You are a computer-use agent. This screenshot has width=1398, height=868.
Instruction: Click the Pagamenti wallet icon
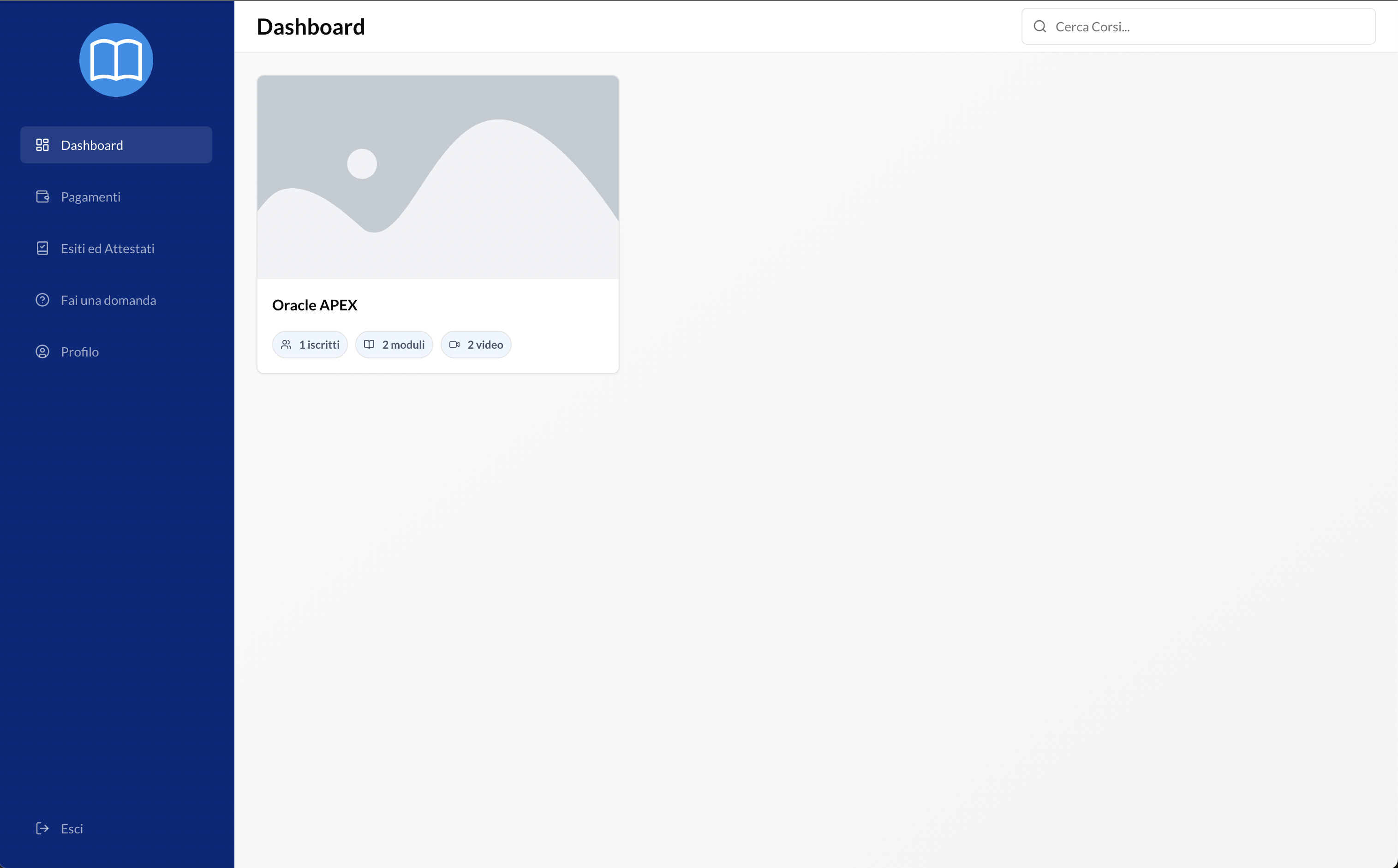tap(42, 196)
